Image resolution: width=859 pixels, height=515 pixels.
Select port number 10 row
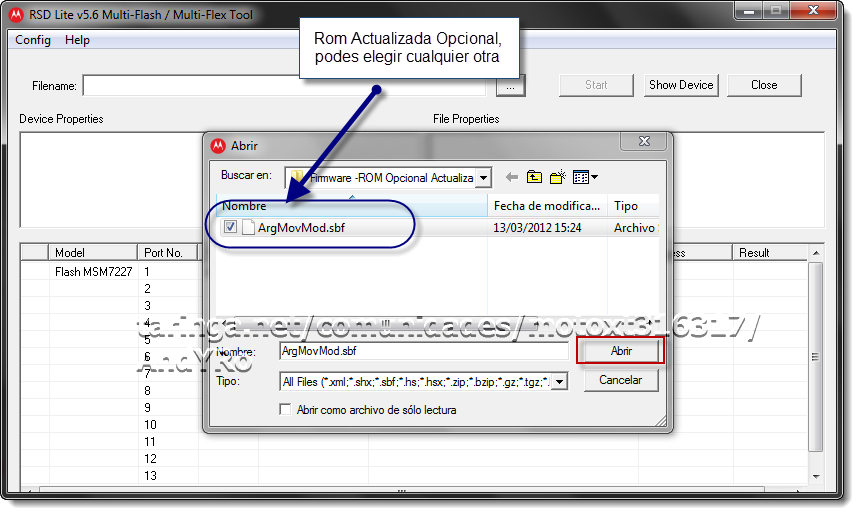click(150, 425)
